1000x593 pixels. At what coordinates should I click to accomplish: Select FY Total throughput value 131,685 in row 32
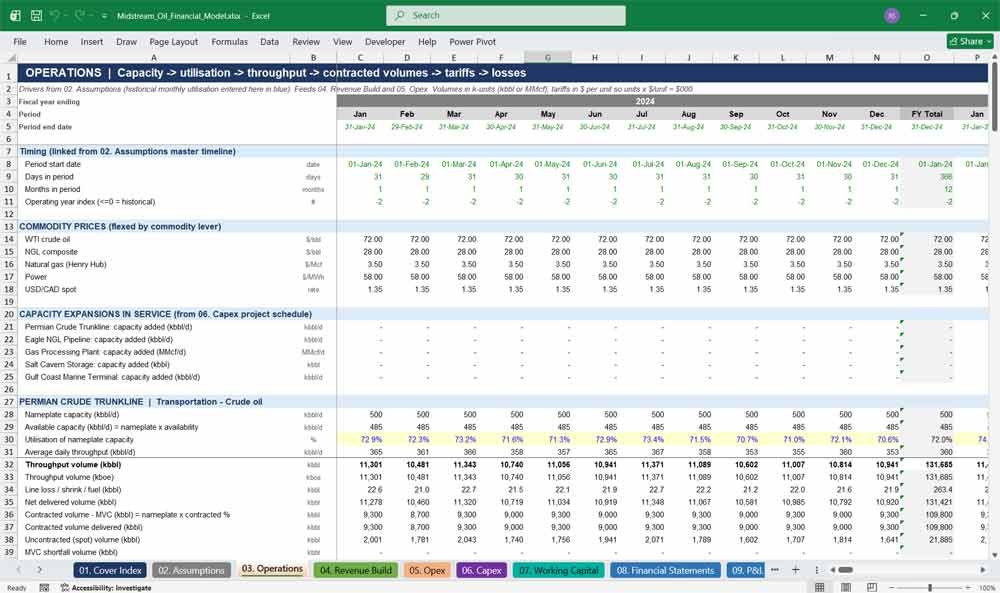pos(927,465)
